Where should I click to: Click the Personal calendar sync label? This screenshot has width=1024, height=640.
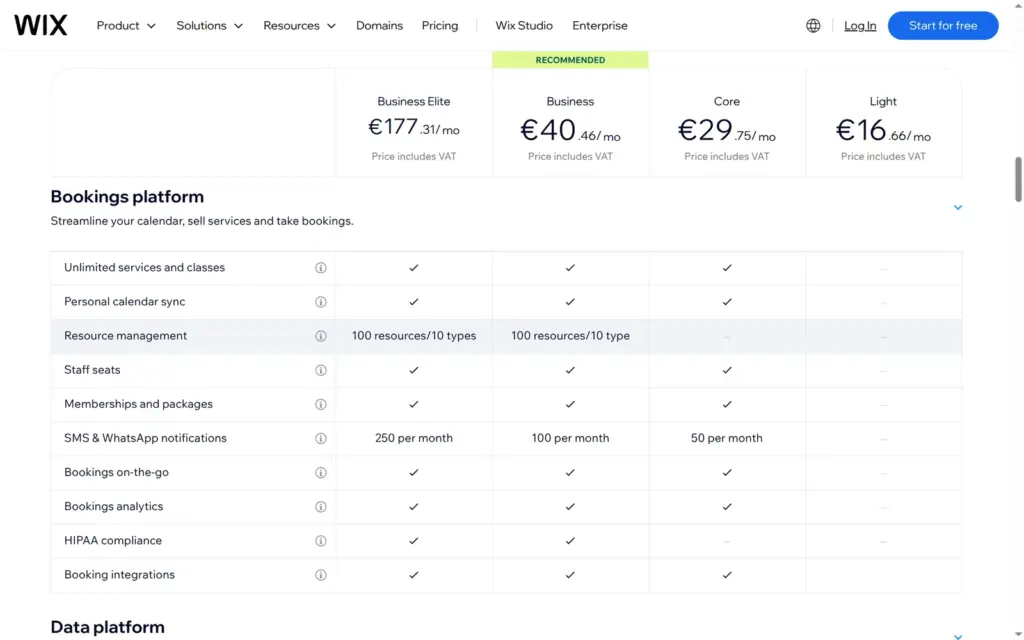tap(125, 302)
